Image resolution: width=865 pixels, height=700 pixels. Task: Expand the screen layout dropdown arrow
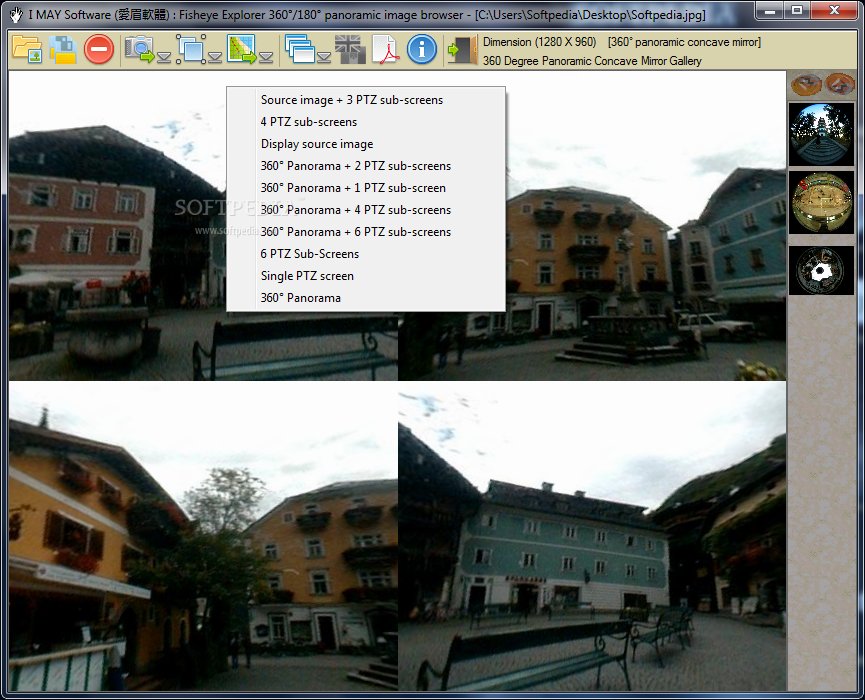pos(324,57)
